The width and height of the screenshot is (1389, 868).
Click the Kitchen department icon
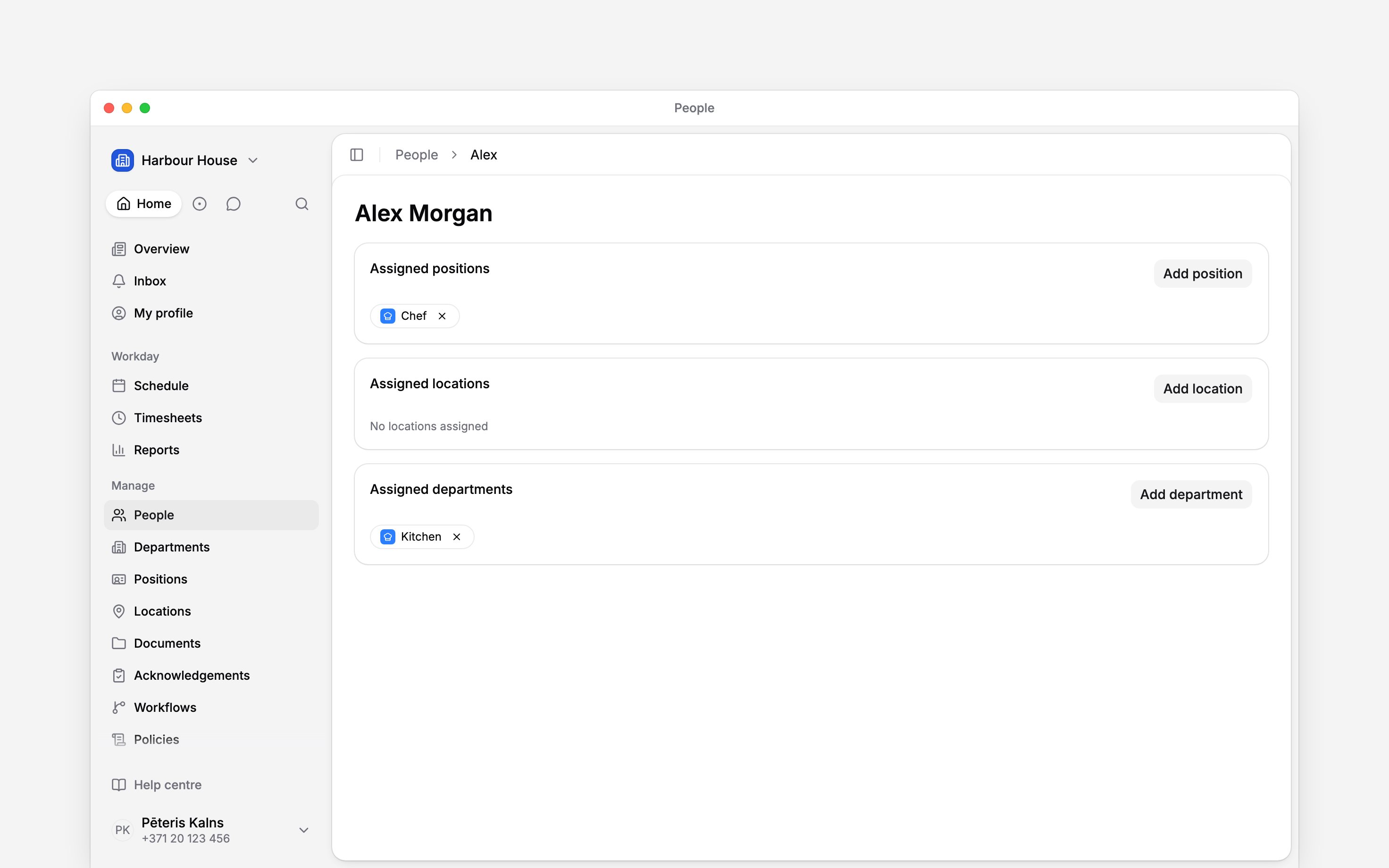(388, 537)
